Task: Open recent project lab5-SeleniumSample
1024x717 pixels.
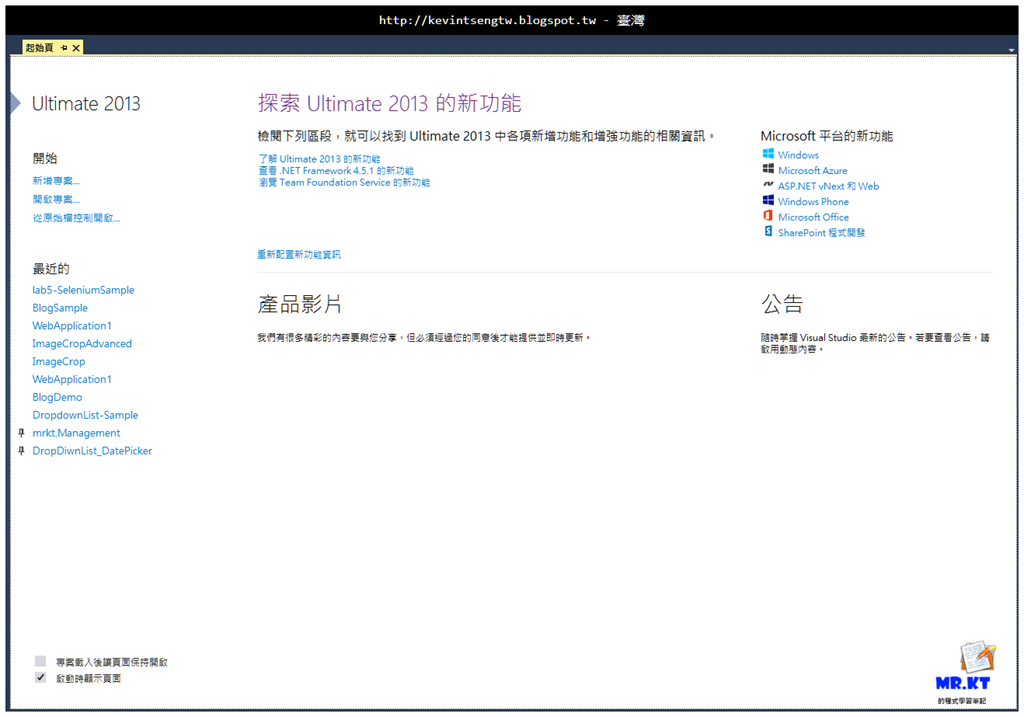Action: [83, 290]
